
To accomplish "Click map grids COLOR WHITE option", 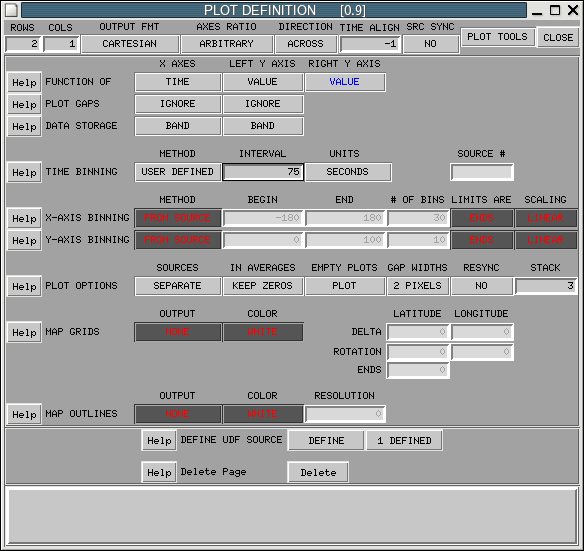I will click(263, 332).
